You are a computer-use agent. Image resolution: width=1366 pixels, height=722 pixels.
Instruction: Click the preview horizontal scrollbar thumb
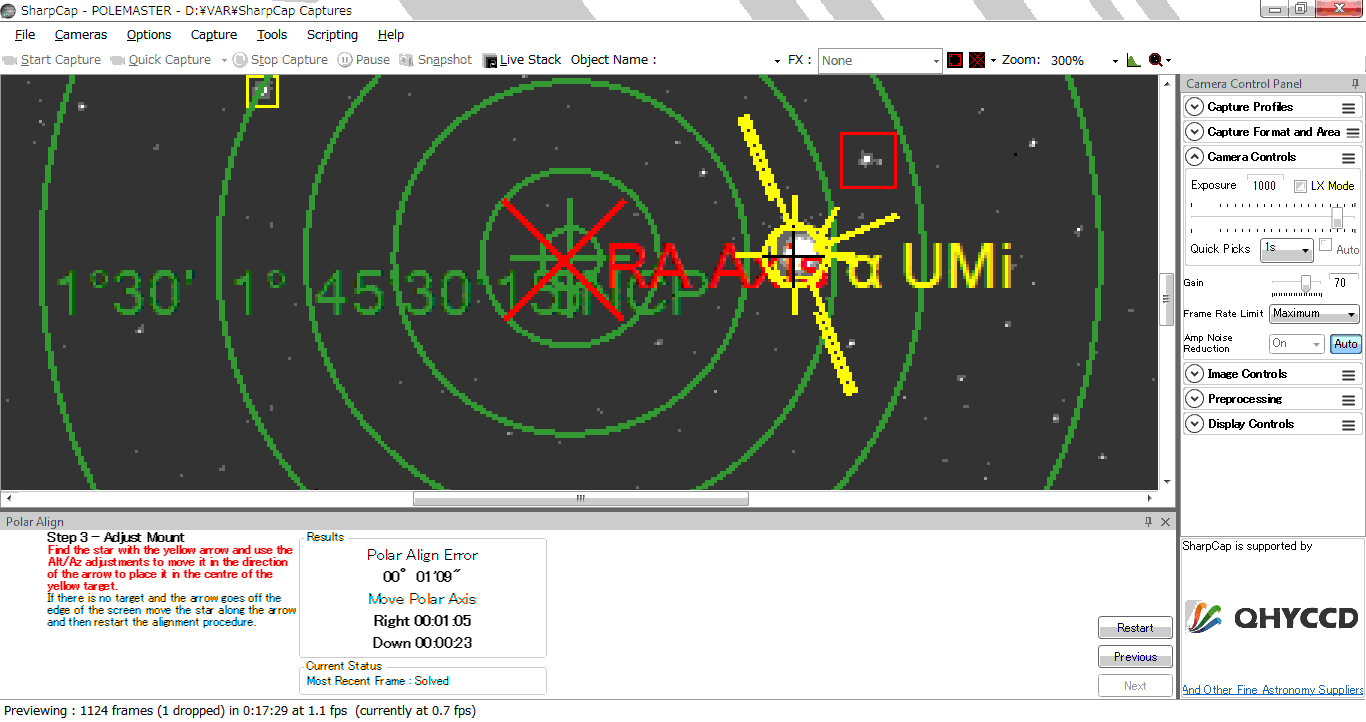coord(580,499)
